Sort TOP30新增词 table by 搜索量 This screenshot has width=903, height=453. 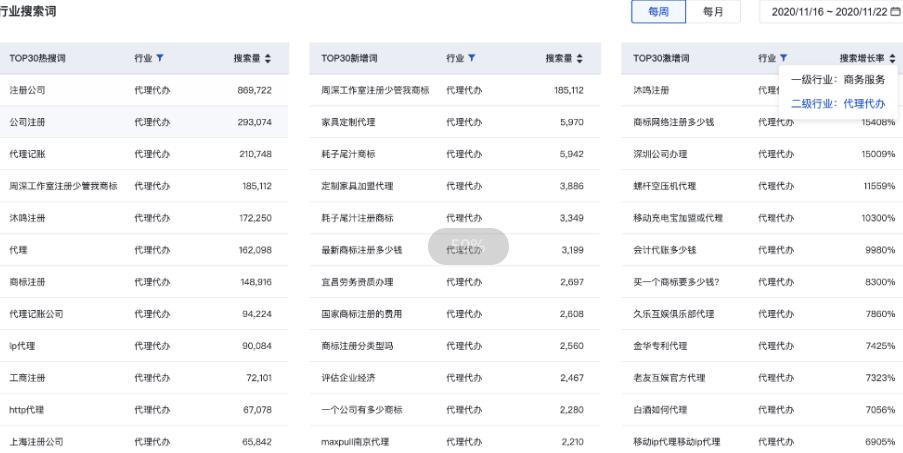580,59
